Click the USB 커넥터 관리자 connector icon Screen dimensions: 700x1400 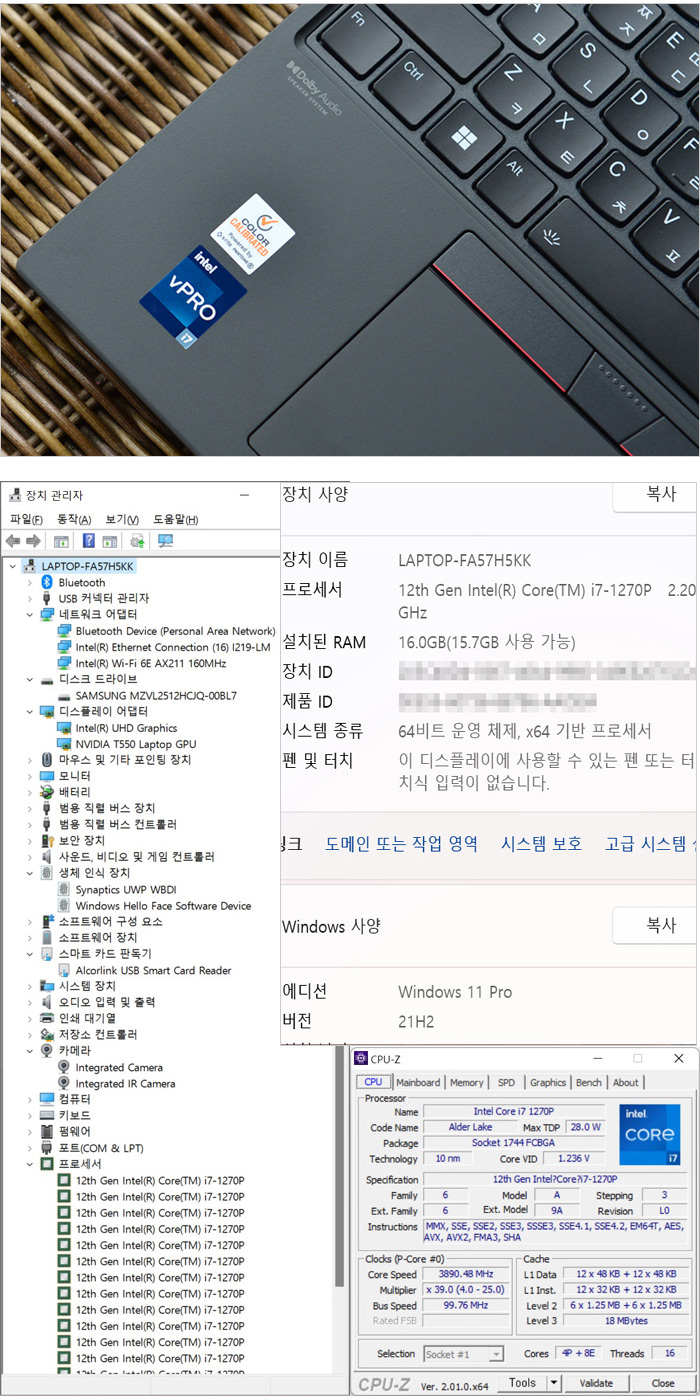click(47, 598)
